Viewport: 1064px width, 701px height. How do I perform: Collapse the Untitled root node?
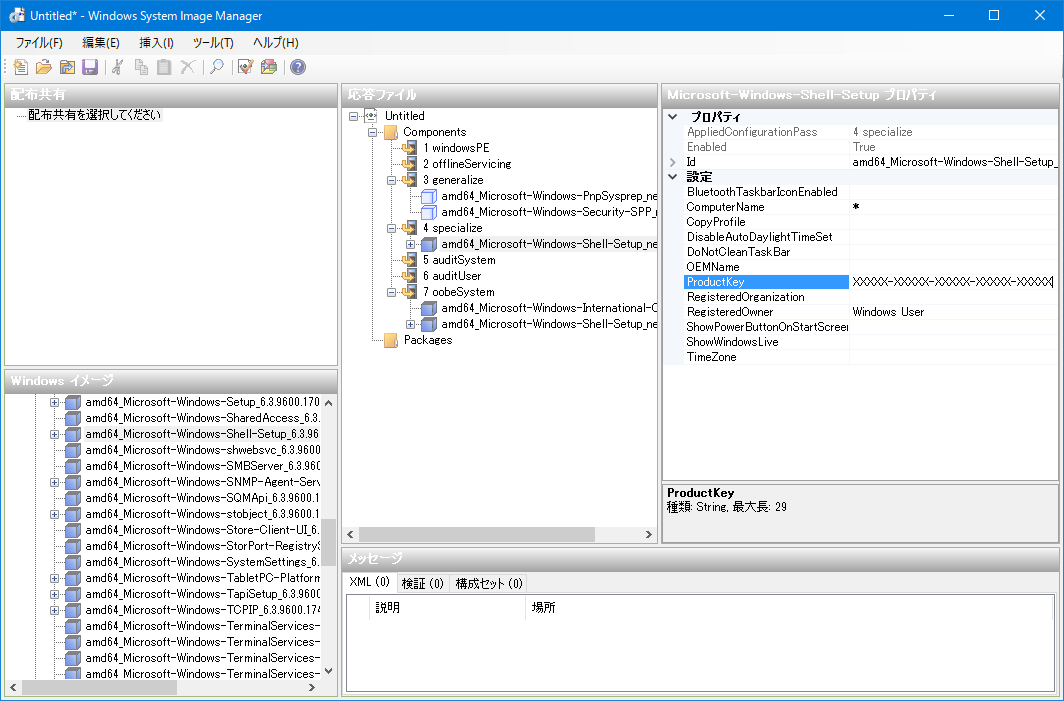[354, 116]
